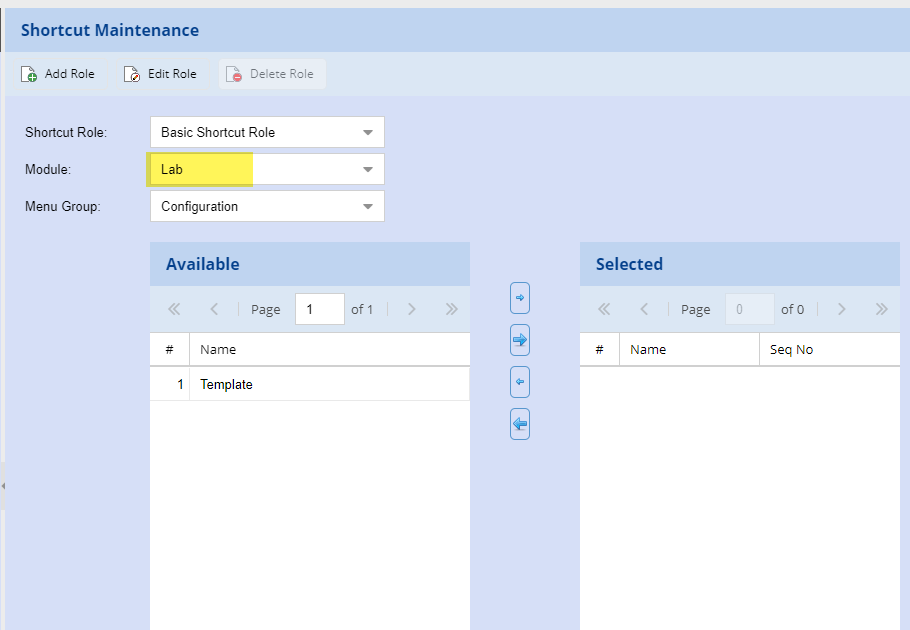Open Edit Role from the toolbar
Viewport: 910px width, 630px height.
[160, 74]
